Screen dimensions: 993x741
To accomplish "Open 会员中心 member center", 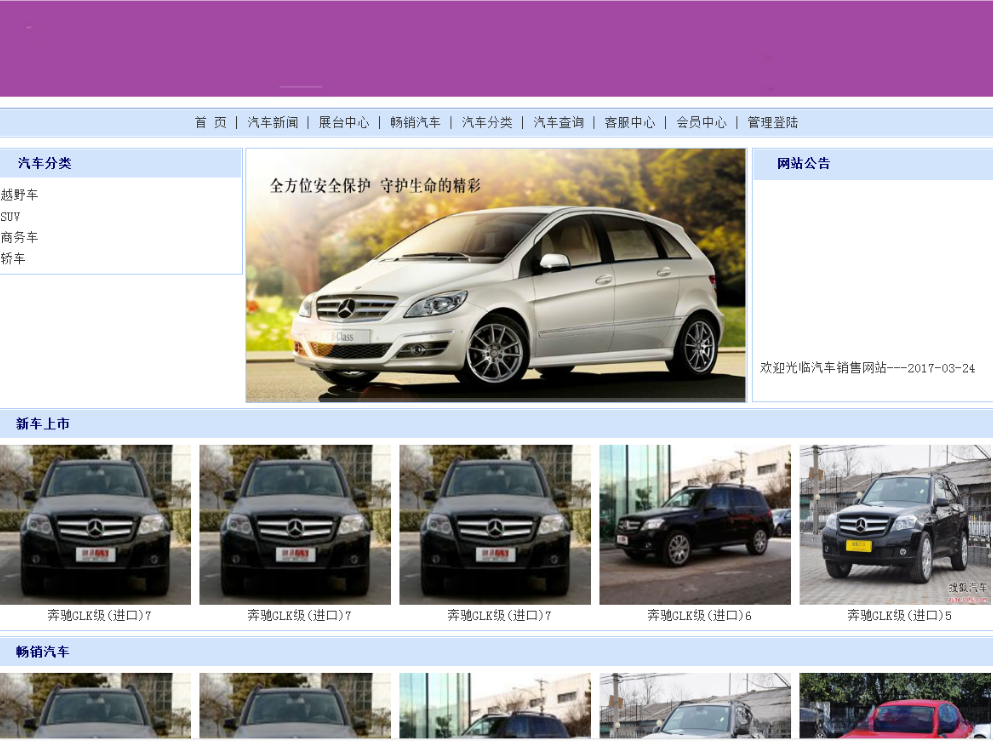I will tap(701, 122).
